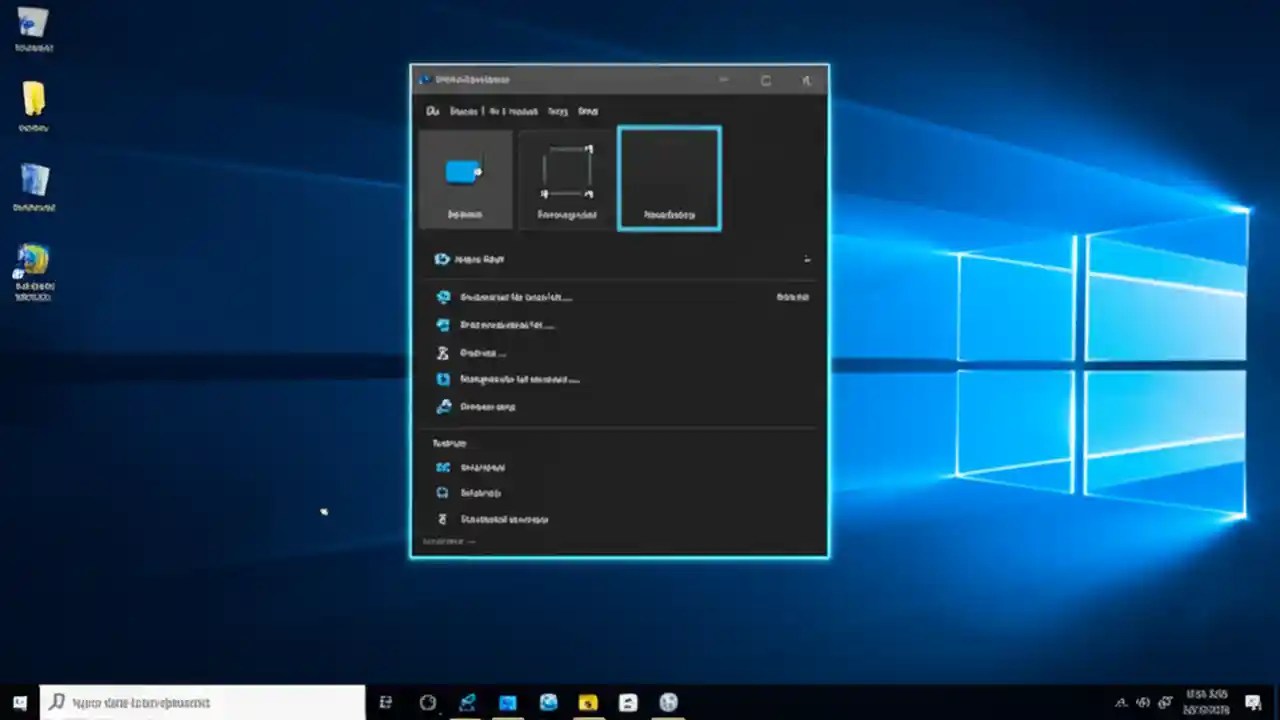
Task: Toggle the highlighted fullscreen capture mode tile
Action: coord(668,178)
